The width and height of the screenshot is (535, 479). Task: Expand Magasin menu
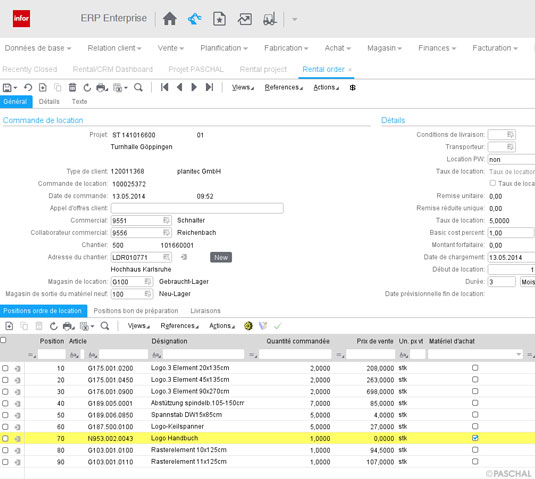point(385,48)
